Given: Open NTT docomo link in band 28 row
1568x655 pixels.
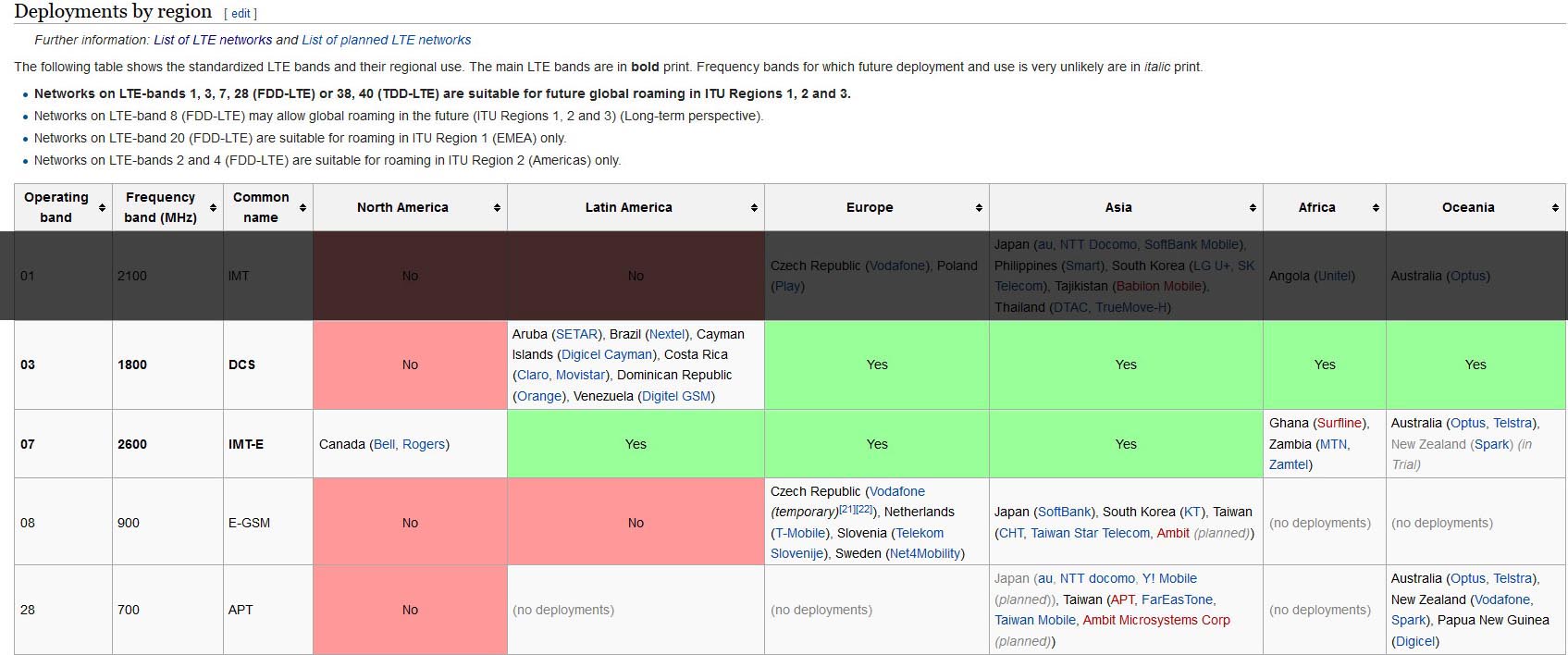Looking at the screenshot, I should click(x=1097, y=578).
